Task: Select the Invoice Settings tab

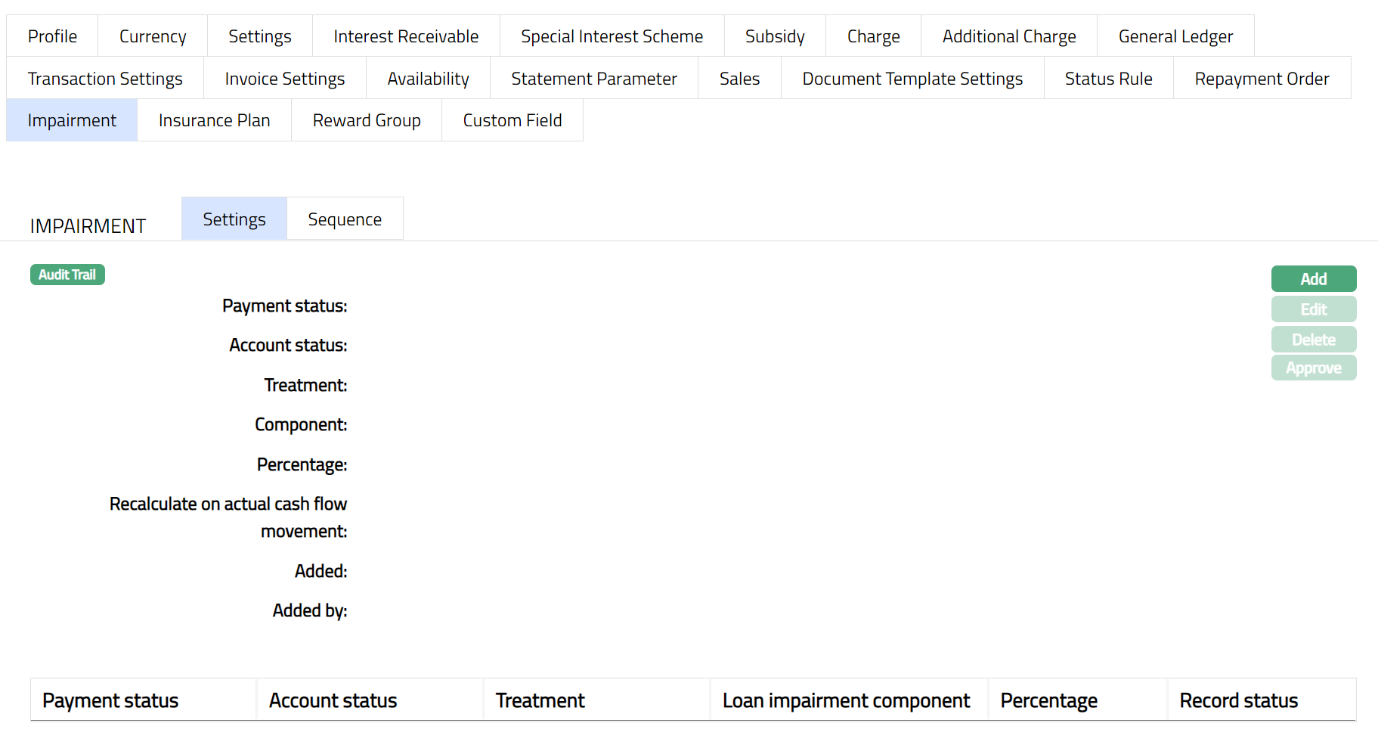Action: pyautogui.click(x=284, y=78)
